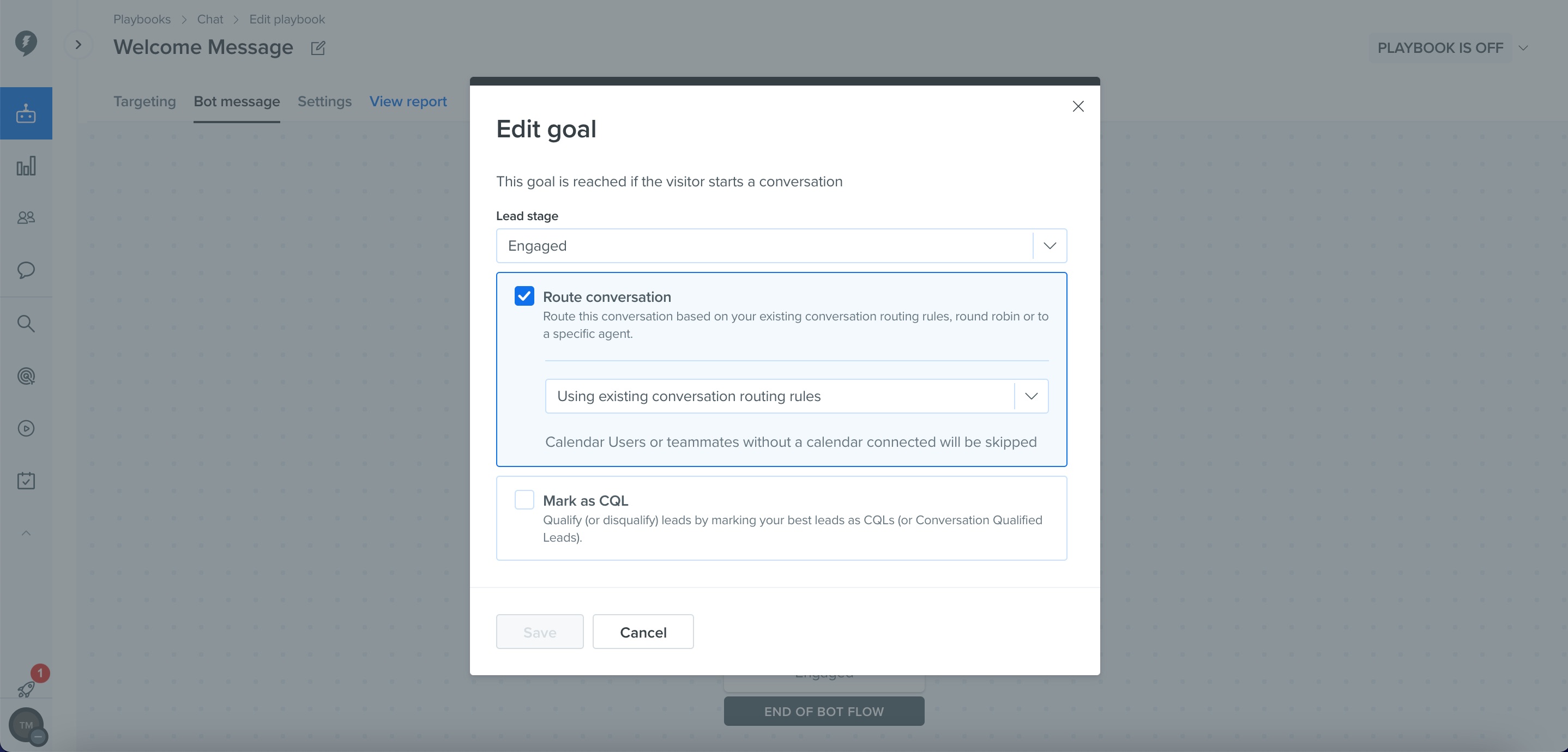Click the magnifying glass search icon
Screen dimensions: 1568x752
click(26, 323)
